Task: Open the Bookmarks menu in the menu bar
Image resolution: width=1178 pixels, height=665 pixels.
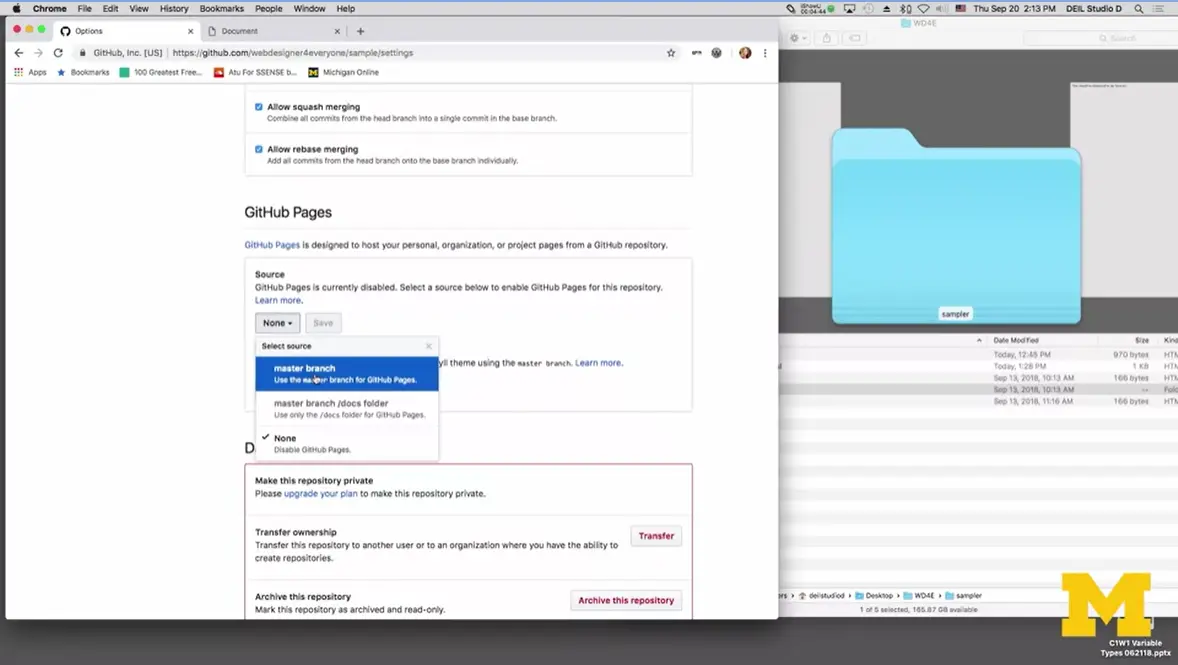Action: [x=221, y=8]
